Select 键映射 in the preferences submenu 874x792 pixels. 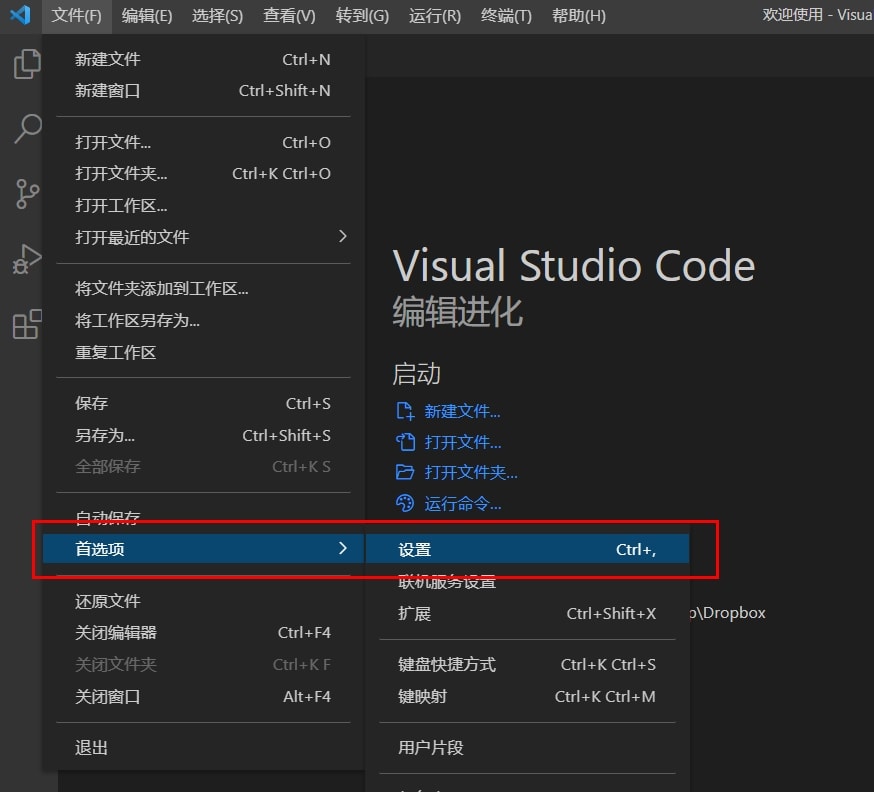(x=527, y=696)
